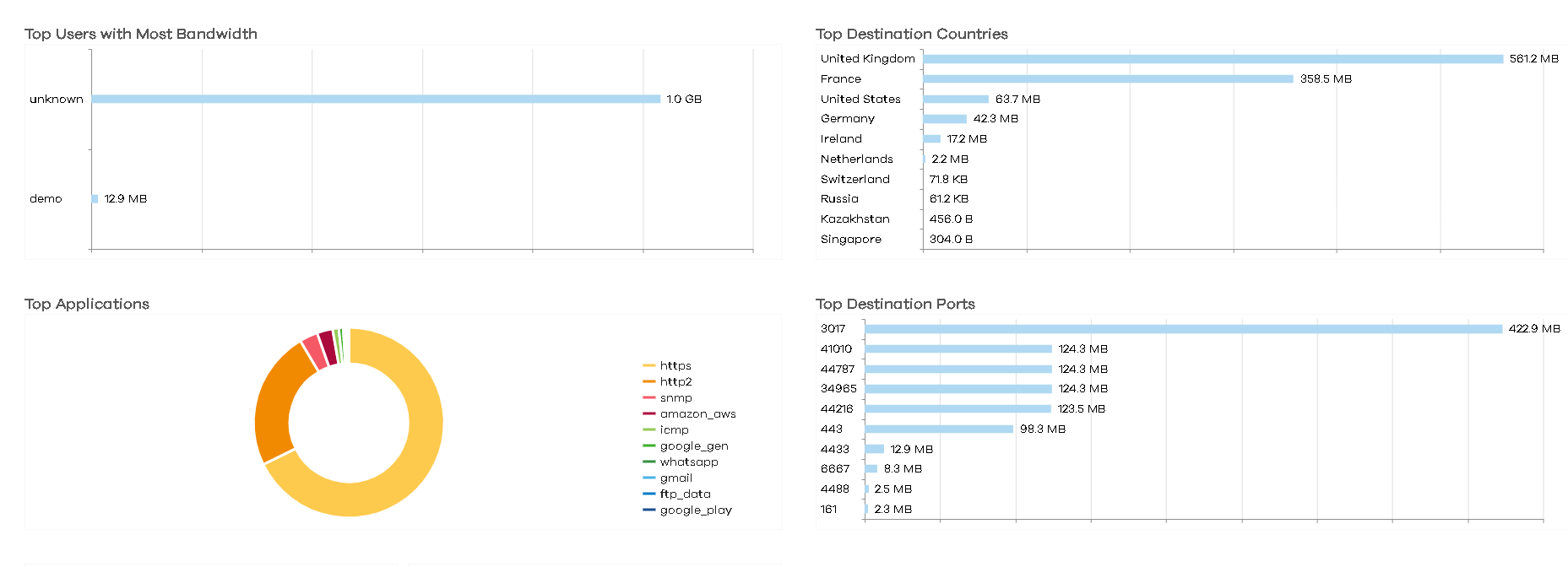Screen dimensions: 1568x567
Task: Hide amazon_aws via its legend entry
Action: click(x=697, y=413)
